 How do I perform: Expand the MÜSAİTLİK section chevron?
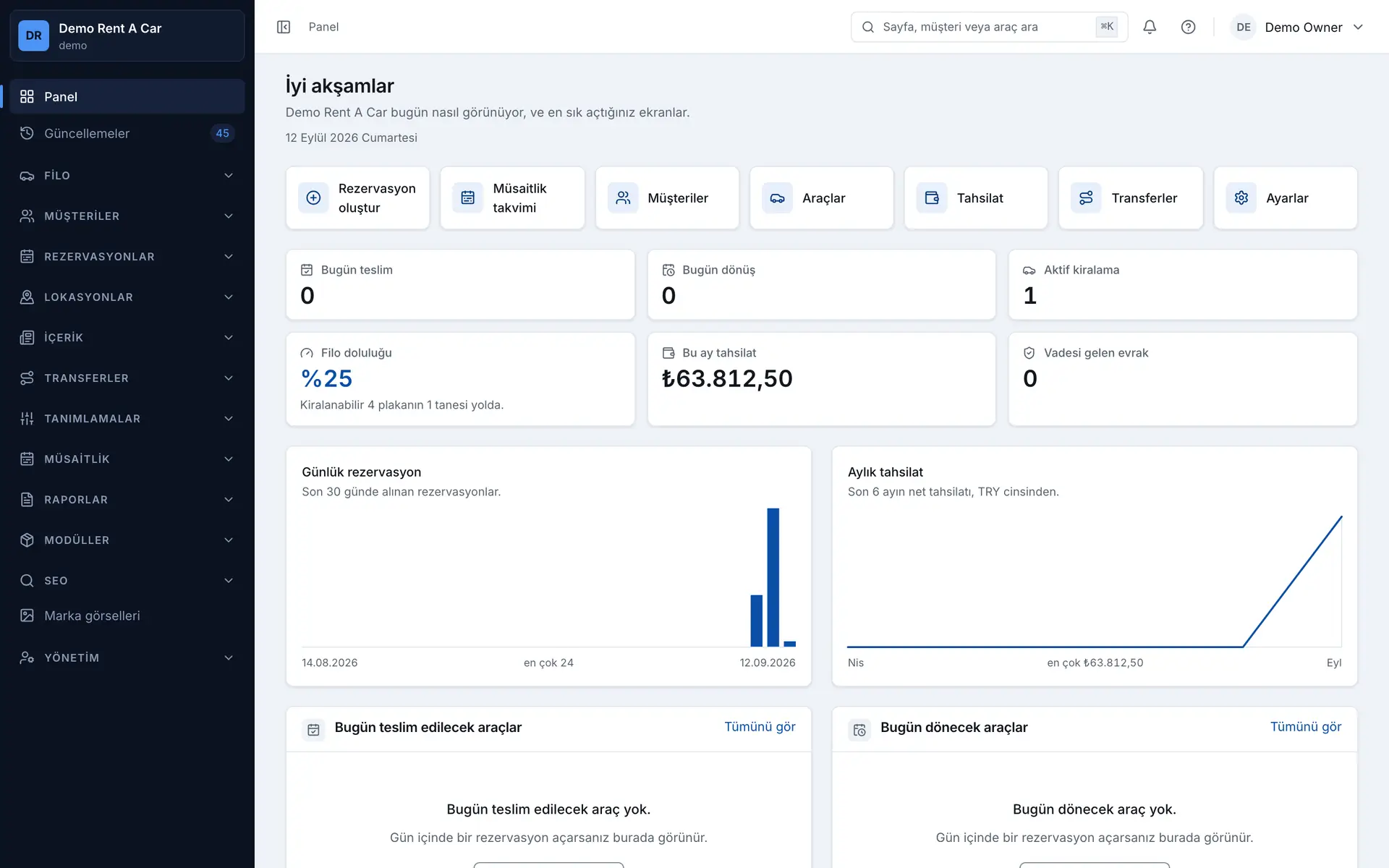click(229, 459)
